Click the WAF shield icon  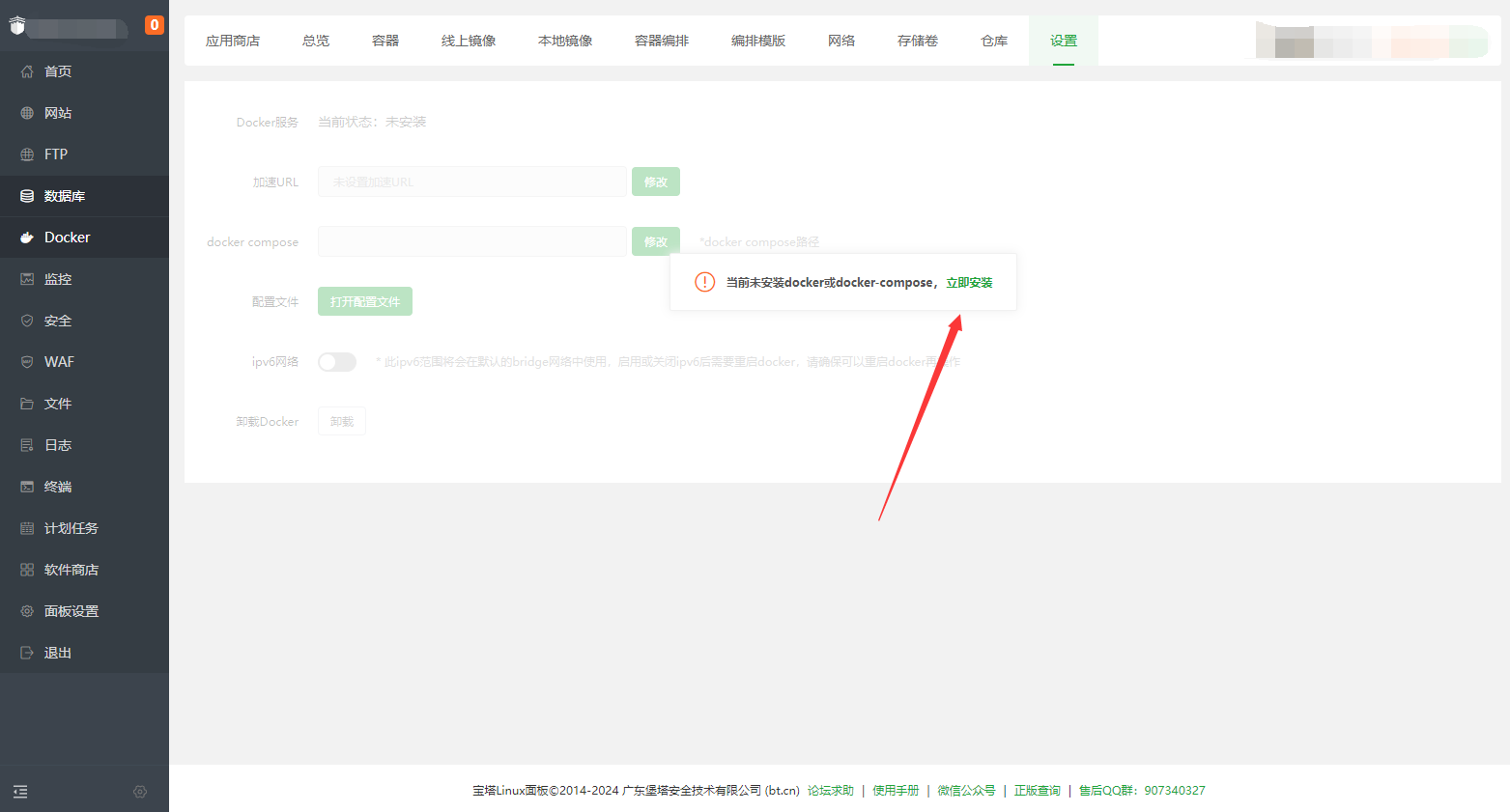[27, 362]
